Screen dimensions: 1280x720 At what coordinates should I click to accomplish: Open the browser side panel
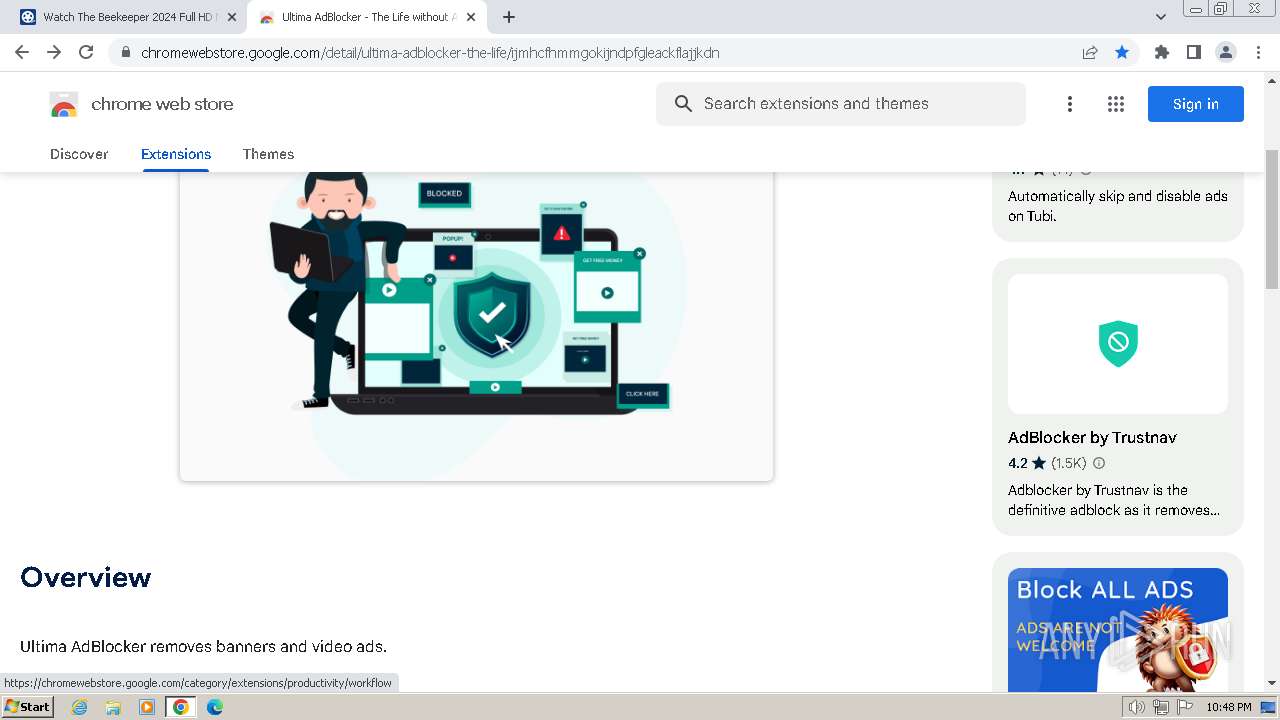click(1193, 52)
